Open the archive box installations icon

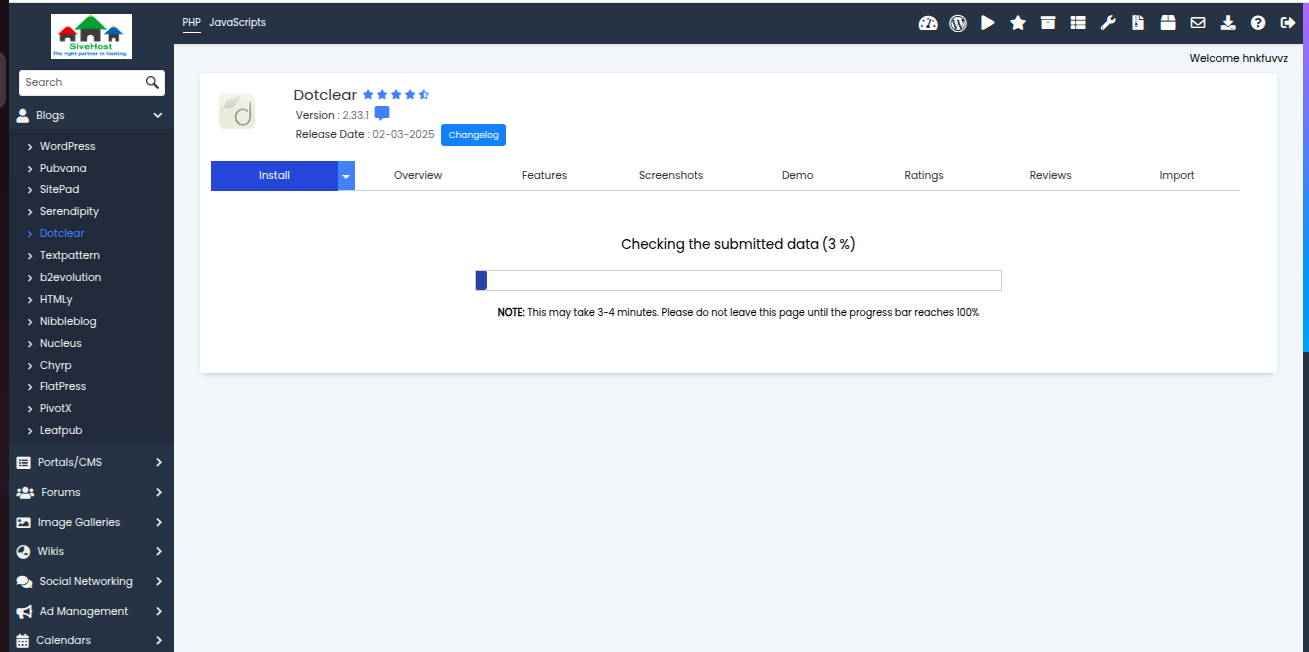tap(1048, 23)
